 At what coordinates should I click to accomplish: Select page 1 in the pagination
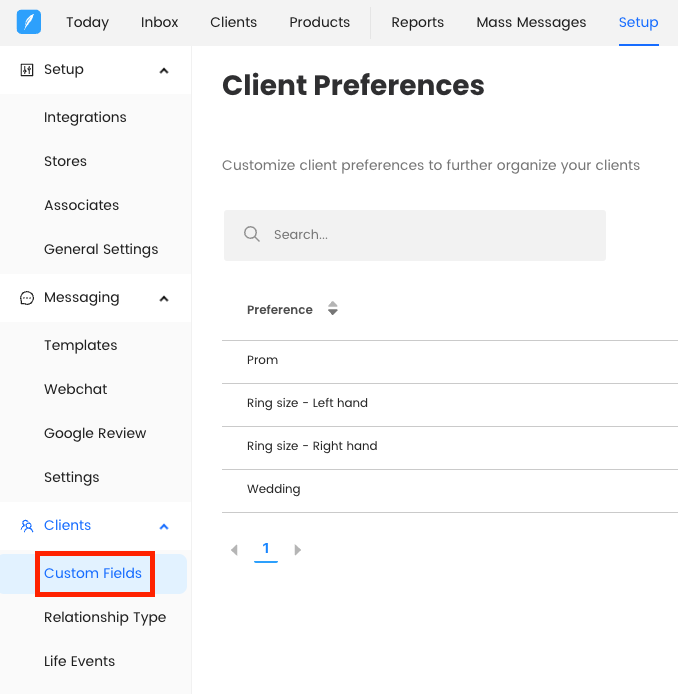pos(266,549)
